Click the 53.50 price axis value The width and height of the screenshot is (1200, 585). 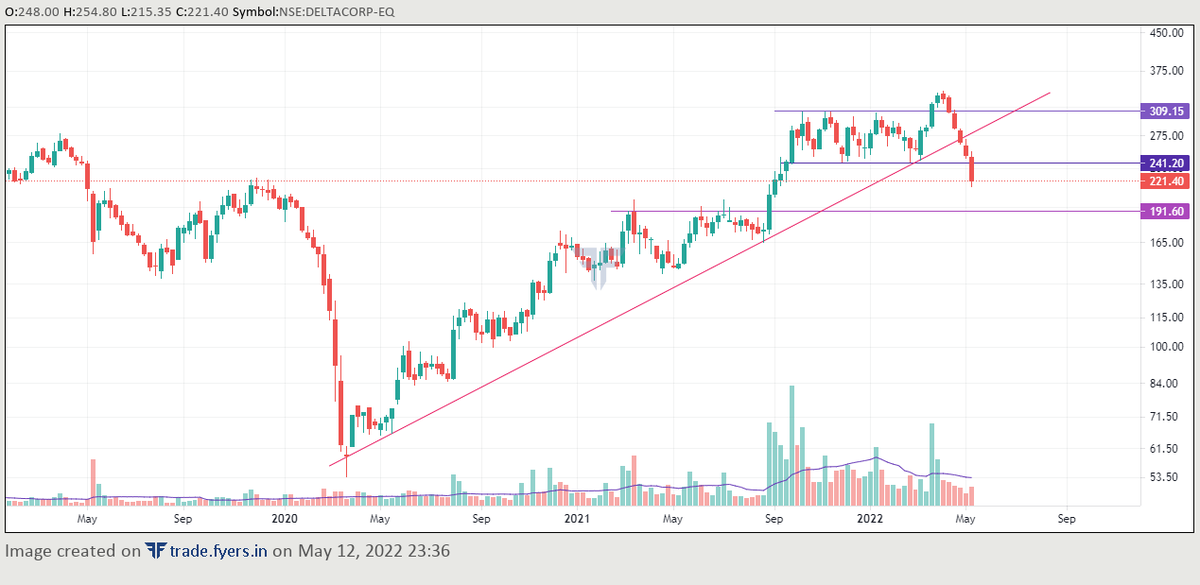(x=1164, y=478)
